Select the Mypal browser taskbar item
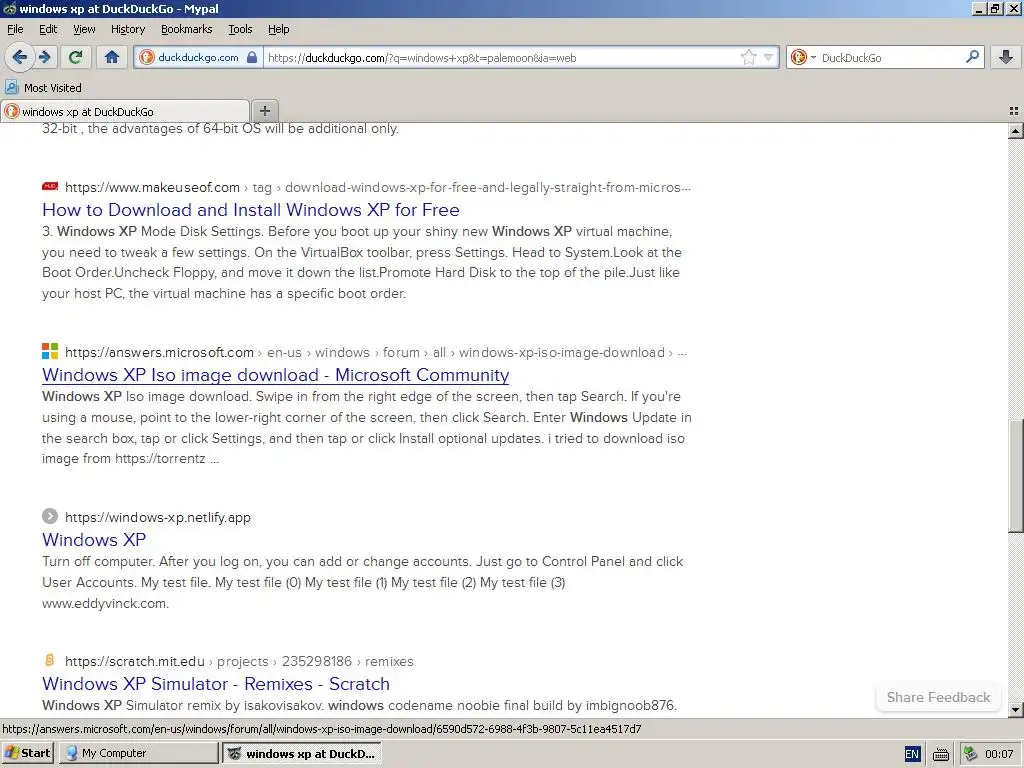1024x768 pixels. pyautogui.click(x=302, y=753)
